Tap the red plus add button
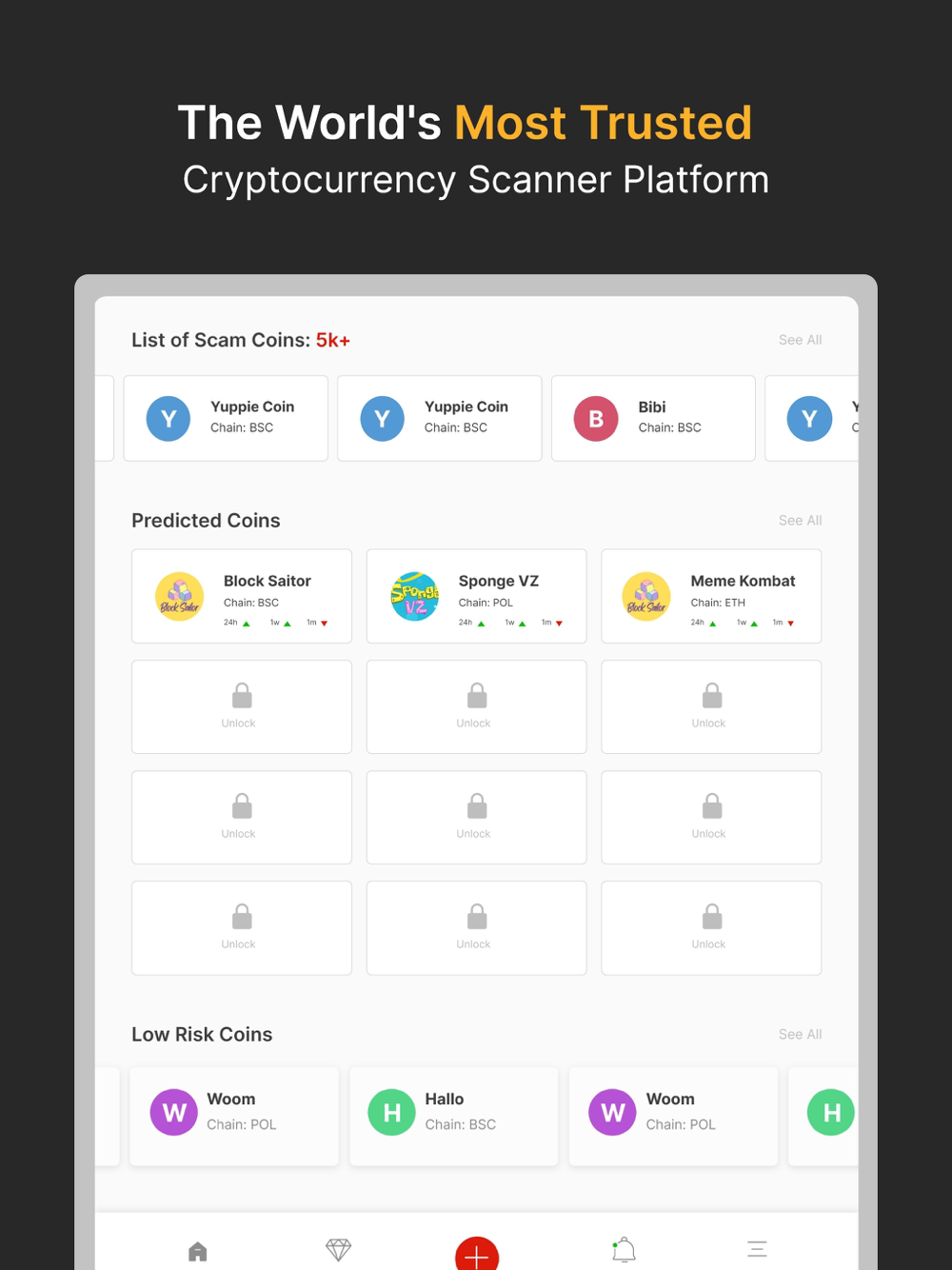Screen dimensions: 952x1270 477,1254
